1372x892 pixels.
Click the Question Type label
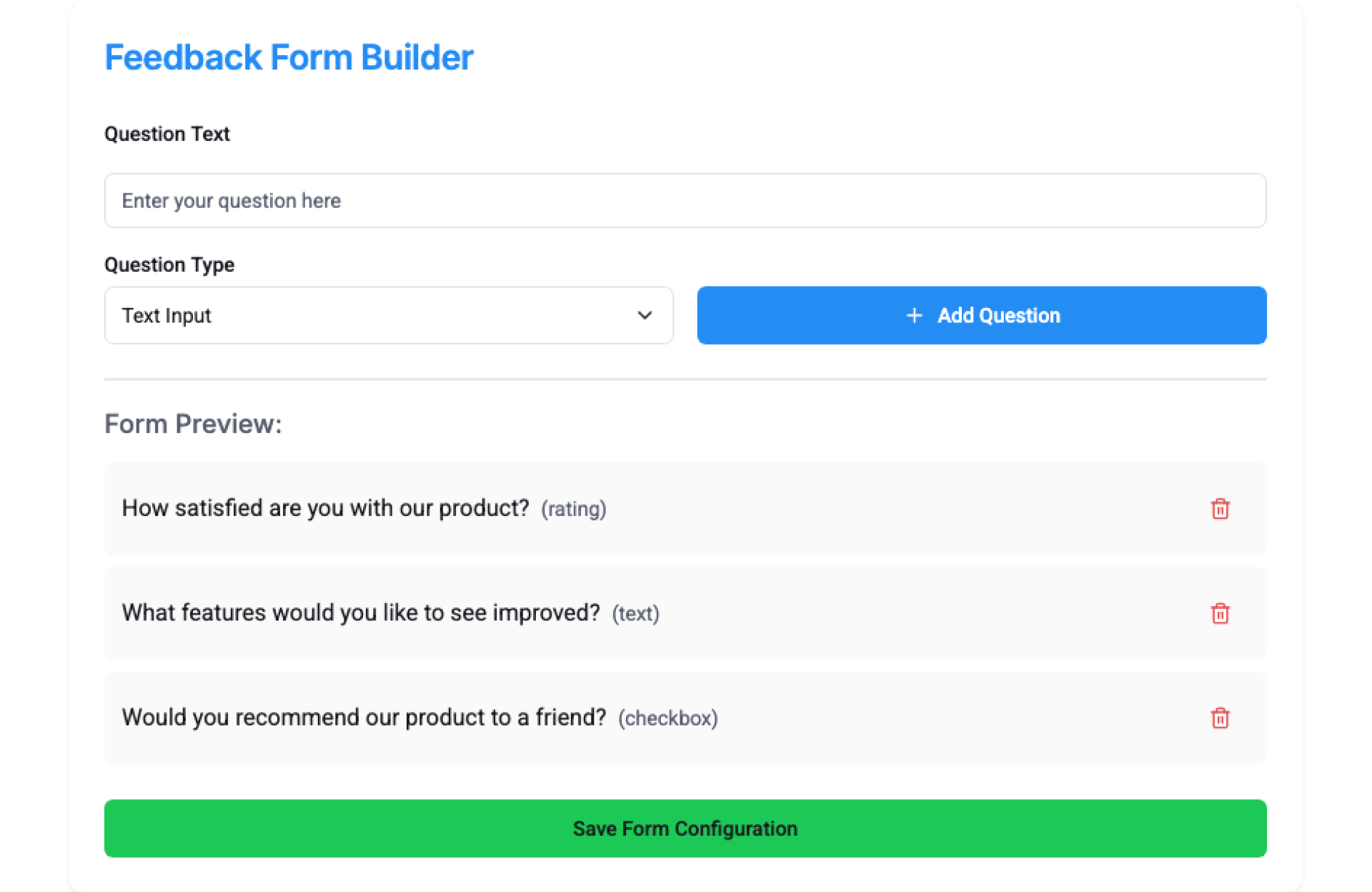click(x=169, y=265)
